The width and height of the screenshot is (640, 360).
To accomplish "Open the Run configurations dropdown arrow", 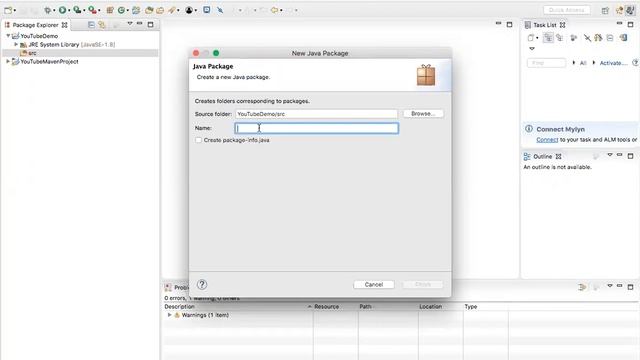I will tap(69, 10).
